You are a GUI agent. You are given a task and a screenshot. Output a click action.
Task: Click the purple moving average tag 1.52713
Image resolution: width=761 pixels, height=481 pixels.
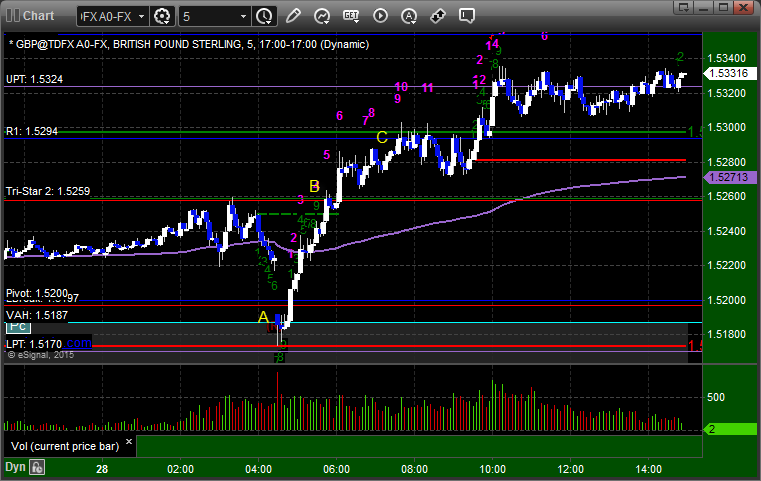pos(729,177)
